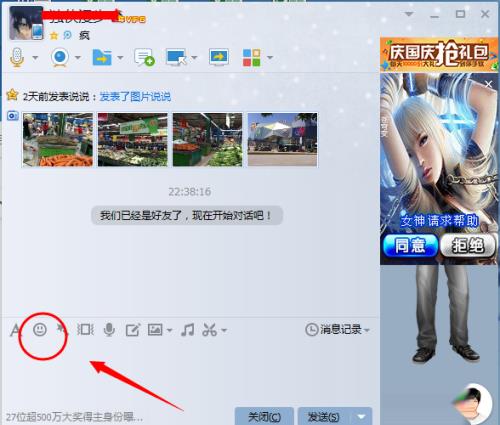Expand file transfer options dropdown
This screenshot has width=500, height=425.
pos(120,57)
